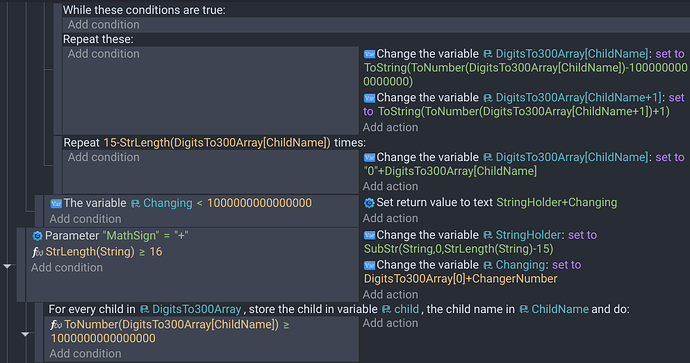Image resolution: width=690 pixels, height=363 pixels.
Task: Click variable icon in the Repeat loop action
Action: click(369, 158)
